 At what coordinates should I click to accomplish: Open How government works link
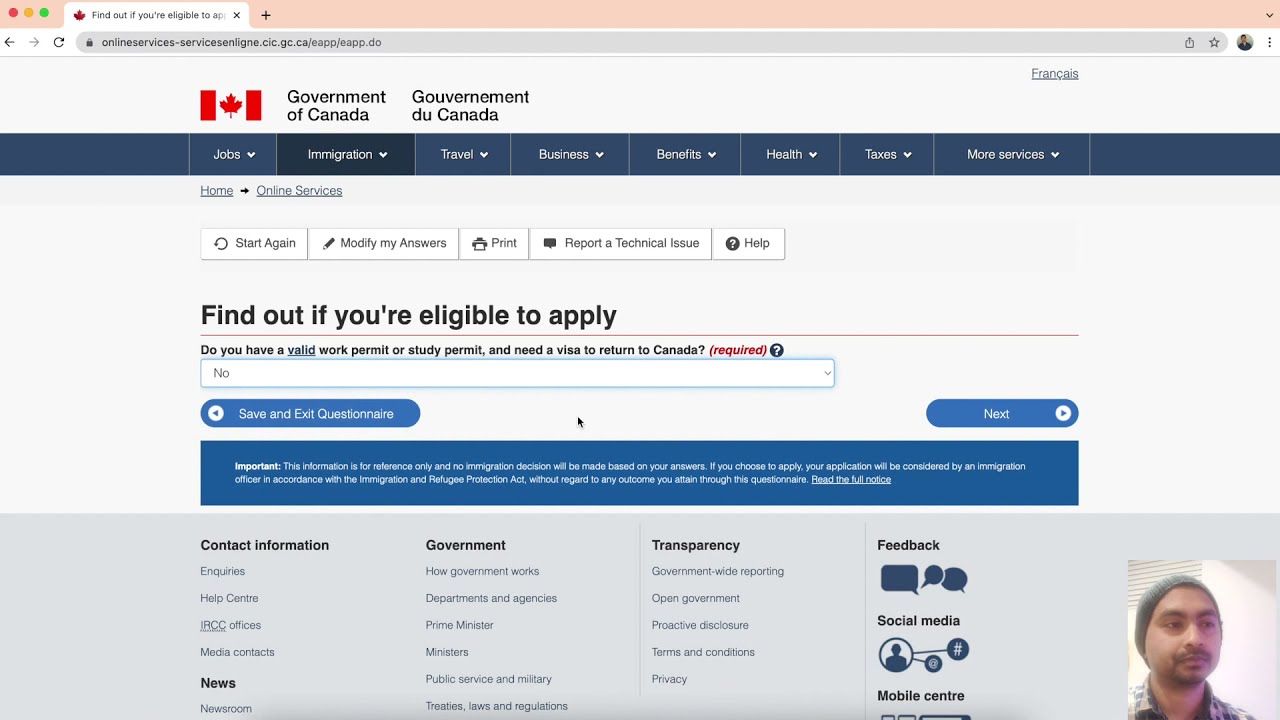tap(482, 571)
